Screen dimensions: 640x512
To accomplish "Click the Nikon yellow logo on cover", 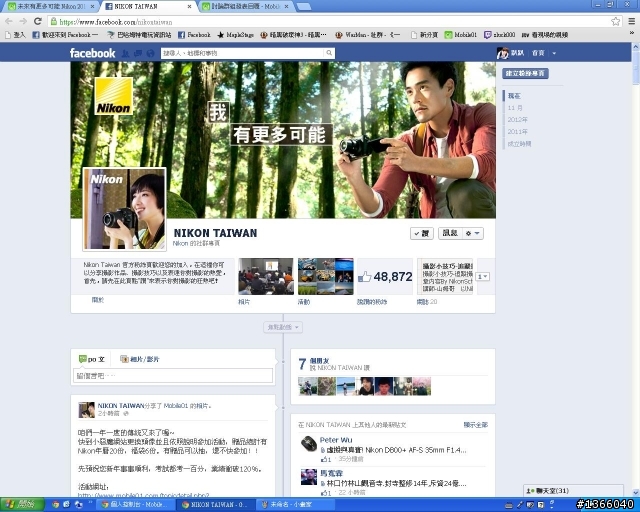I will click(x=113, y=96).
